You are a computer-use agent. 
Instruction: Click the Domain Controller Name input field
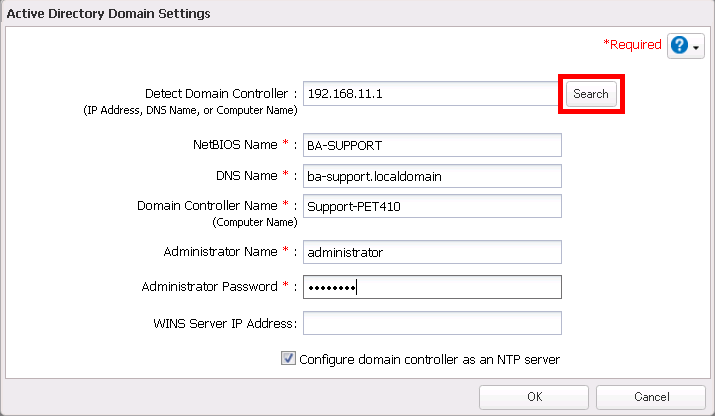431,206
